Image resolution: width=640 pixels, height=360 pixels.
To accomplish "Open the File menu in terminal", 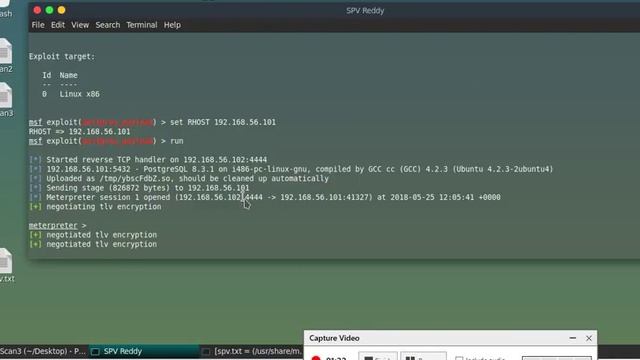I will point(38,25).
